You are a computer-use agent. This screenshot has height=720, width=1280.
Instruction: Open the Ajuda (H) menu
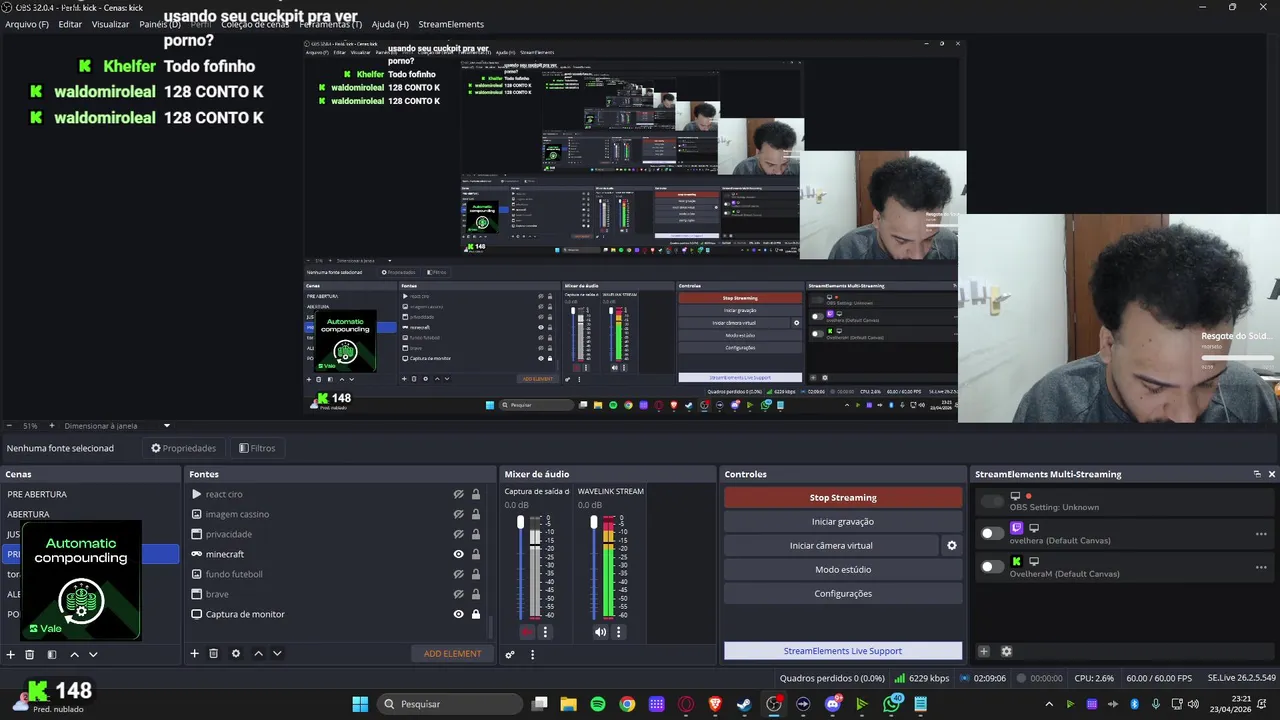tap(390, 24)
